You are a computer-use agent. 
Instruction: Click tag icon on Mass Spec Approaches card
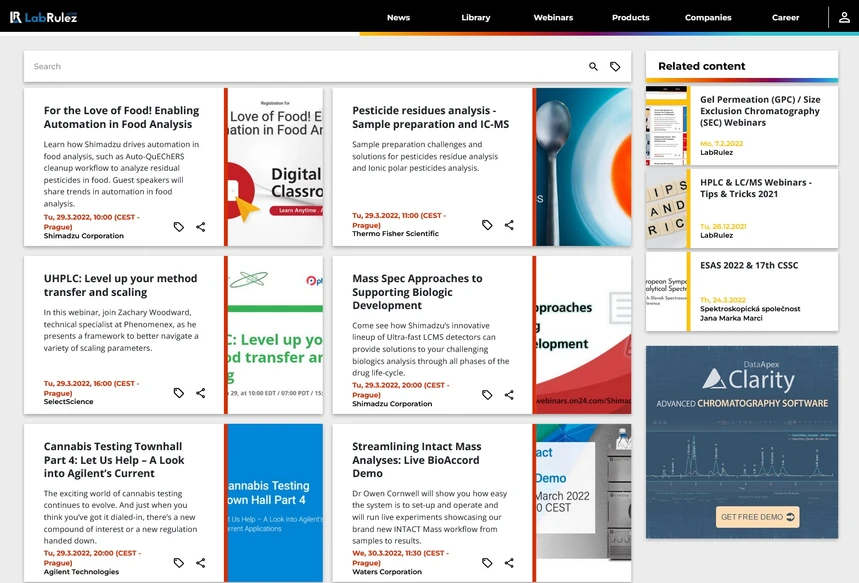(x=487, y=395)
